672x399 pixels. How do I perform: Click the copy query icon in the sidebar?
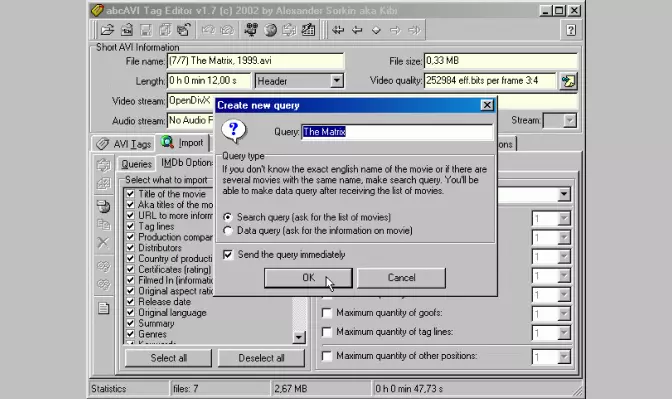pos(103,224)
